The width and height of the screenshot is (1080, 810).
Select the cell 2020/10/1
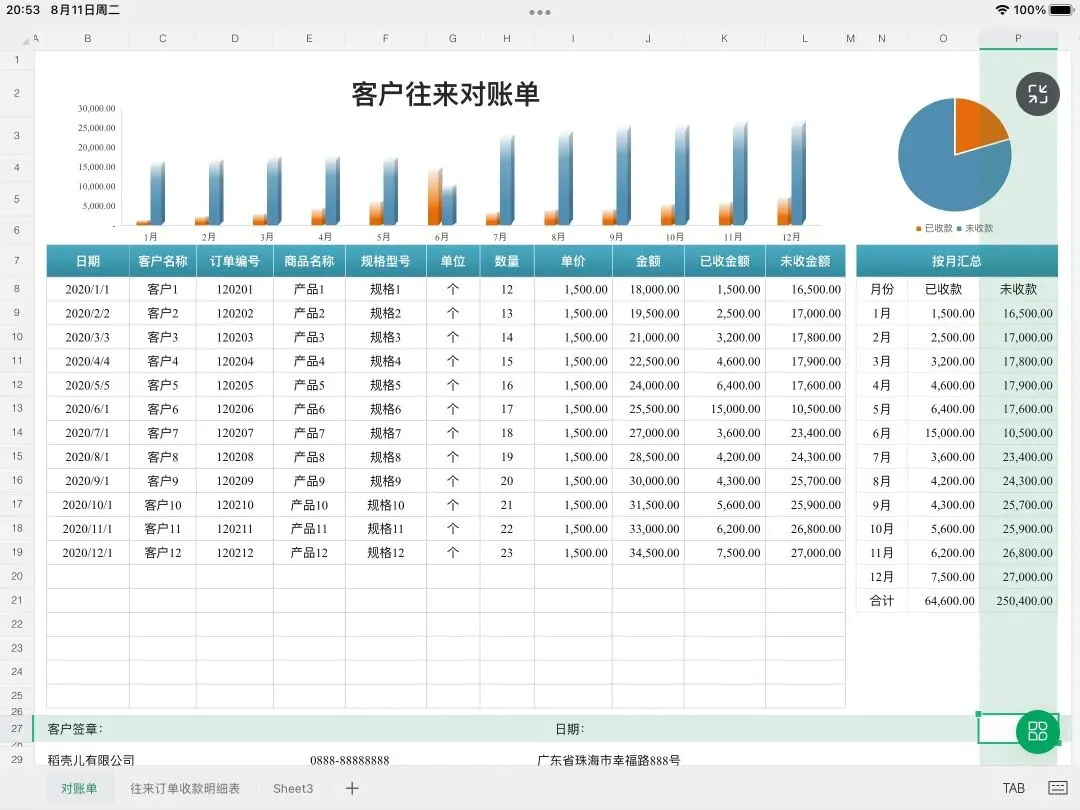(87, 505)
